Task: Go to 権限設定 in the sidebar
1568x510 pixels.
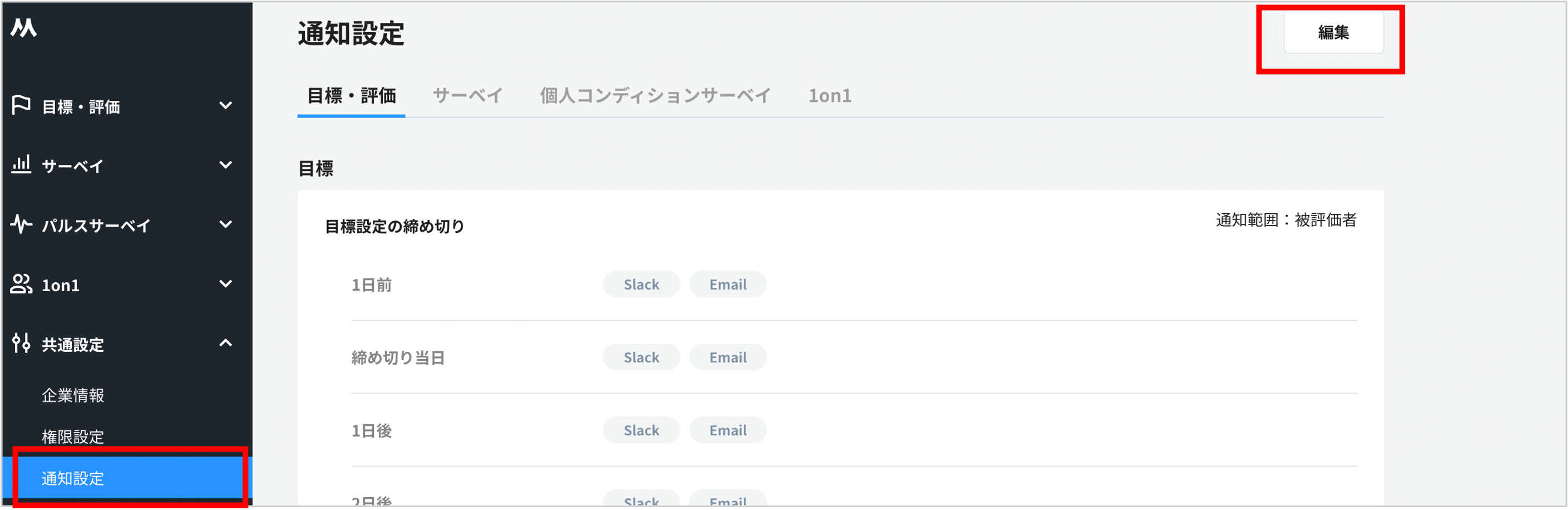Action: (x=73, y=437)
